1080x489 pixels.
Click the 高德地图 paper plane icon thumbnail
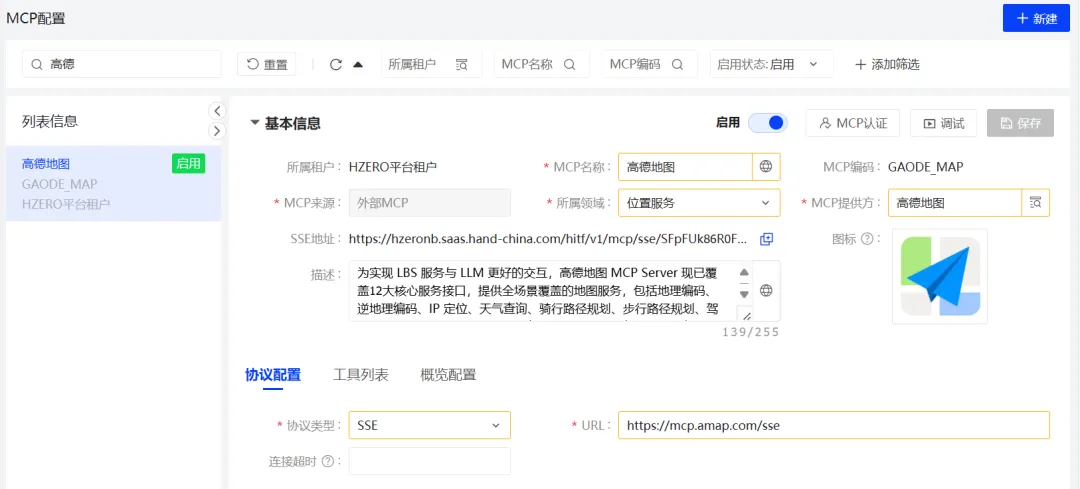(x=940, y=276)
